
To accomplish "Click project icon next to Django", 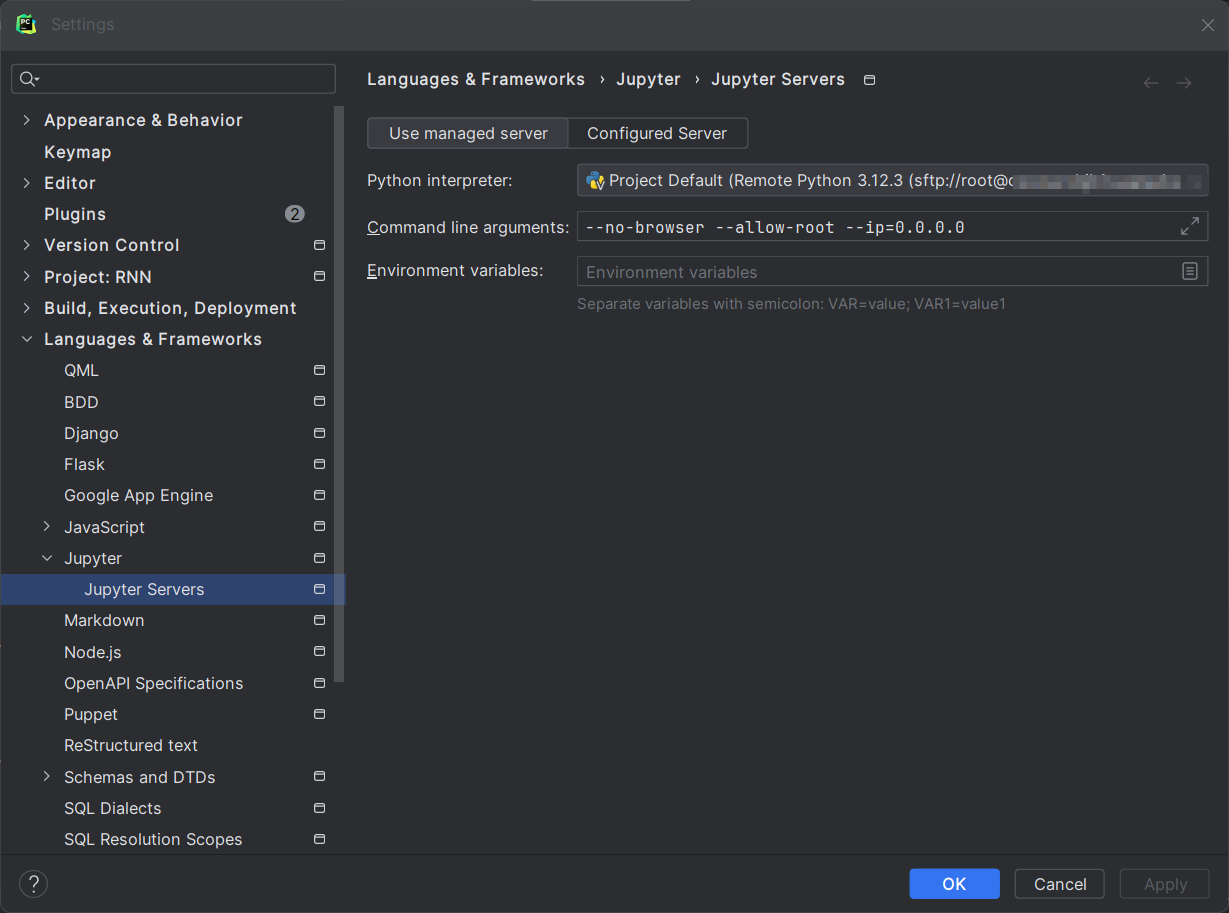I will (x=319, y=433).
